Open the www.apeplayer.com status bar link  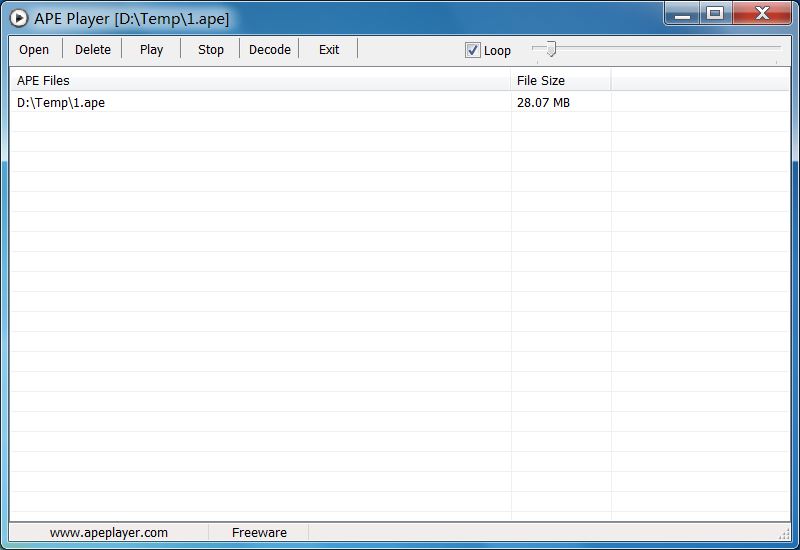(109, 533)
